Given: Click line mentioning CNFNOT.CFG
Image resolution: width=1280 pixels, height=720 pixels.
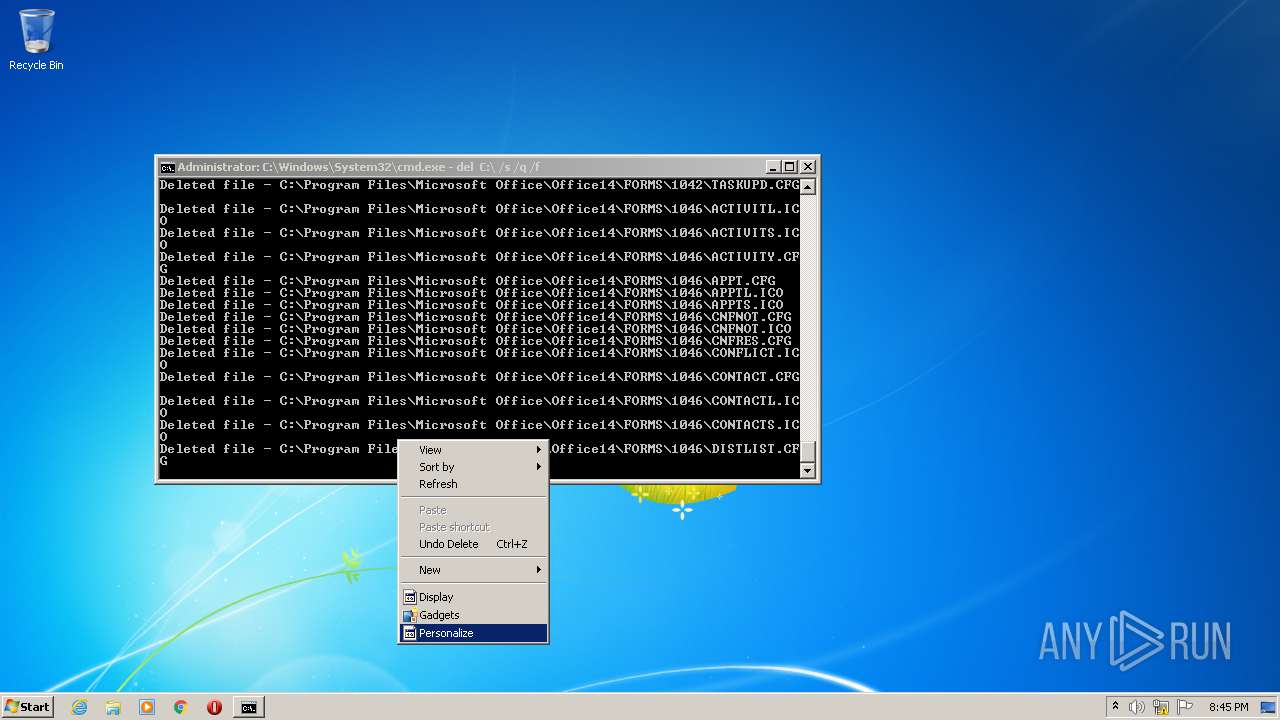Looking at the screenshot, I should [476, 317].
